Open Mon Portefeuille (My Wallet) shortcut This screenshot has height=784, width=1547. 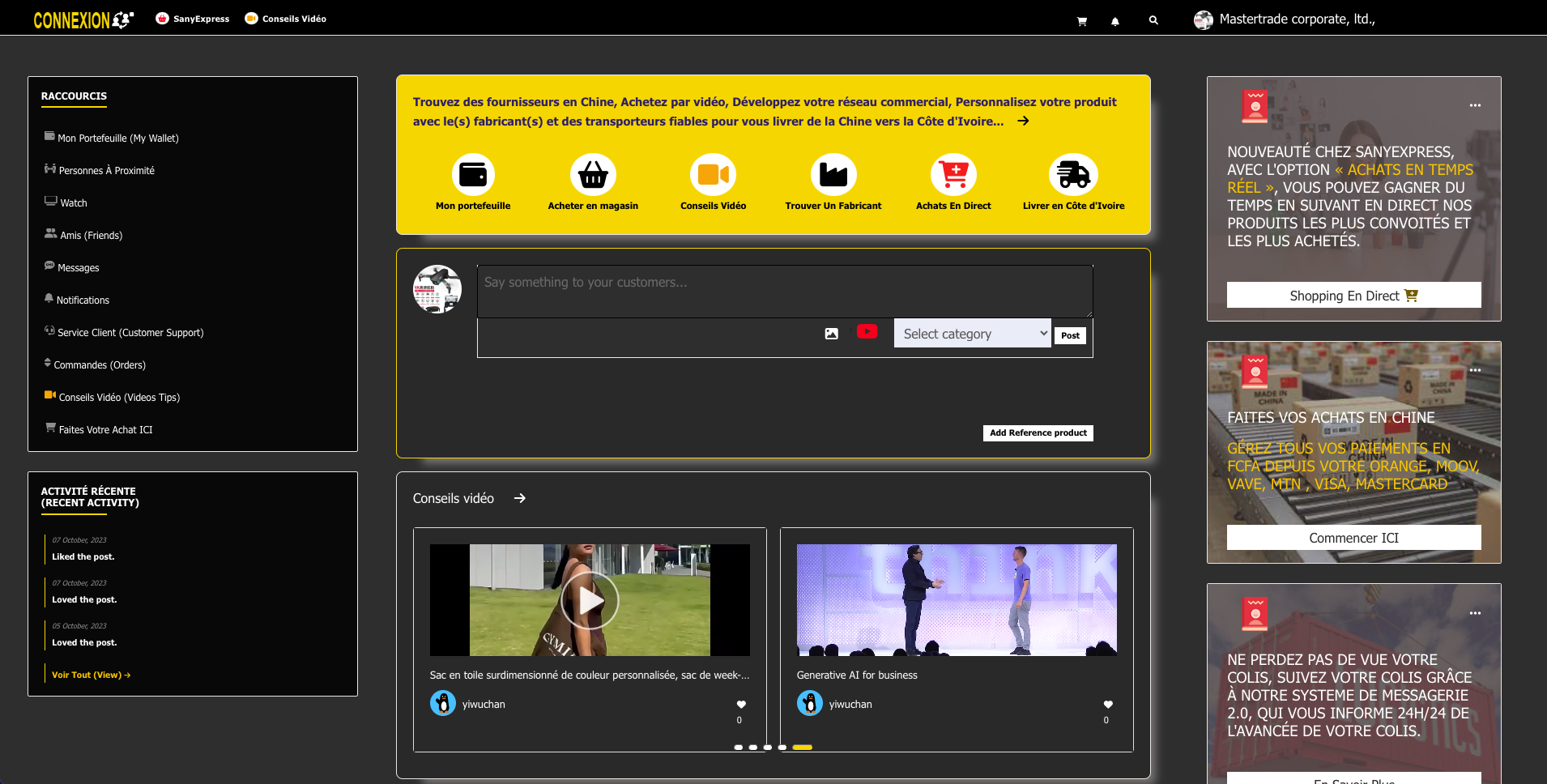coord(112,138)
